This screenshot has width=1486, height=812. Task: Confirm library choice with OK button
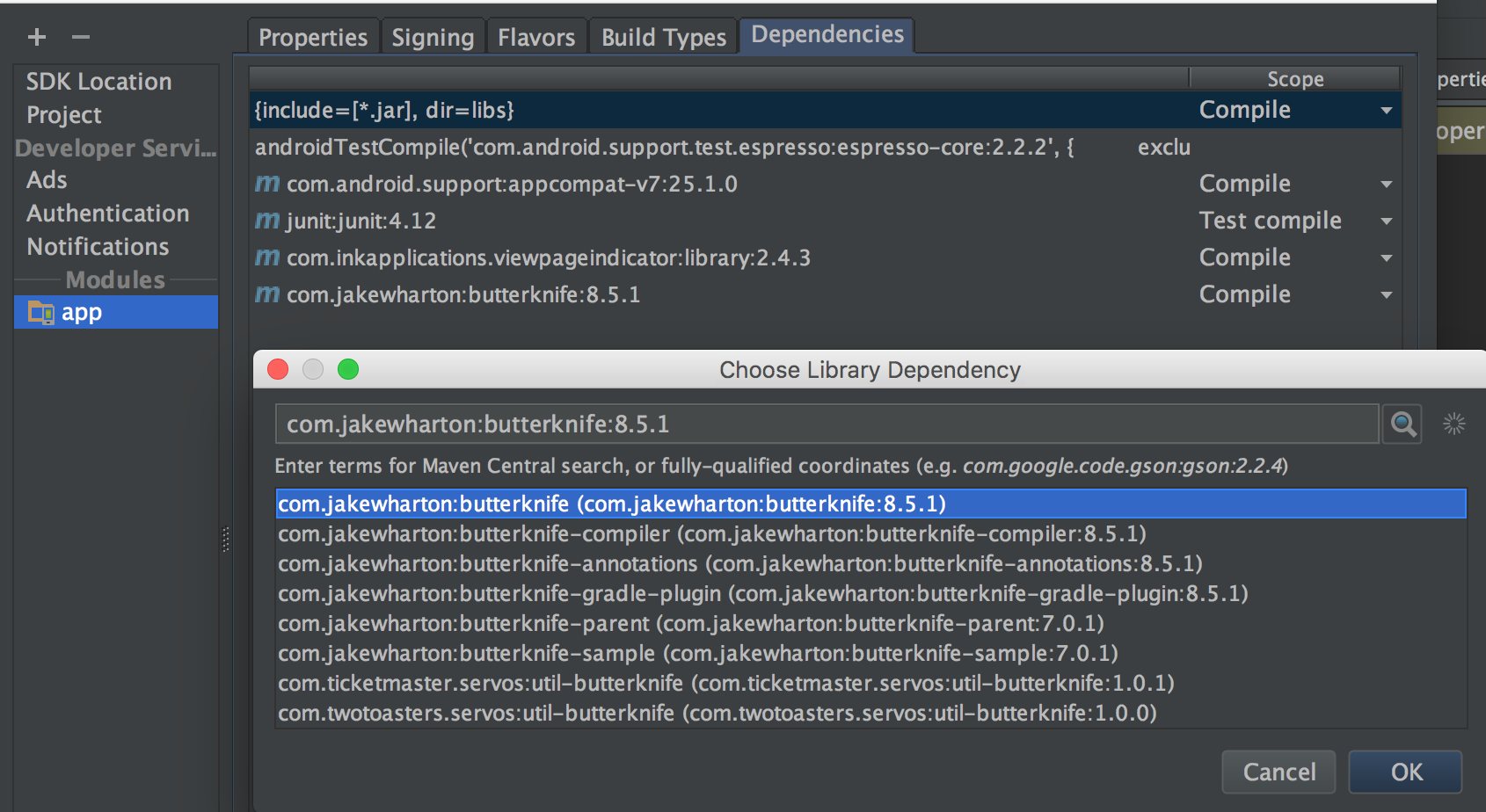click(1406, 772)
